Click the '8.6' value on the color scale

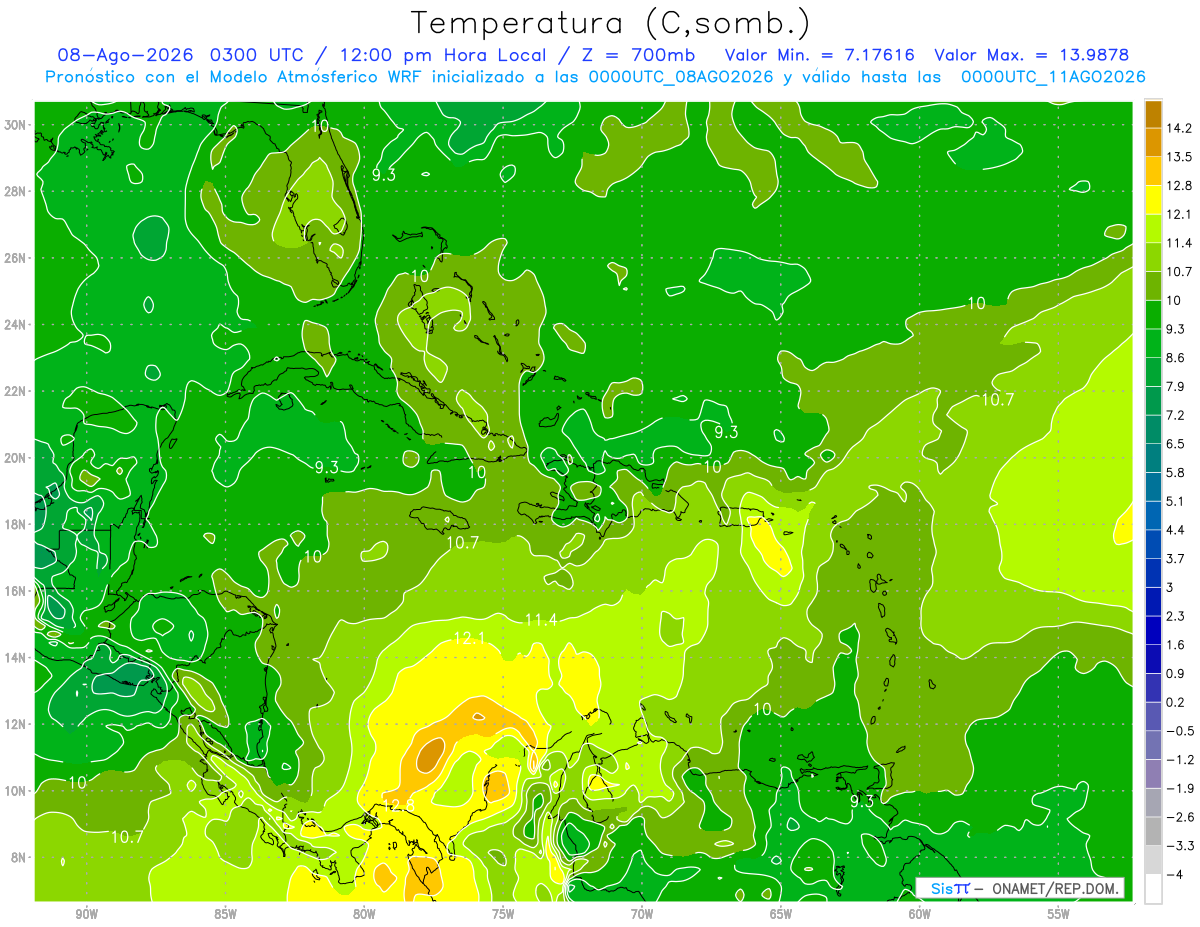tap(1176, 357)
